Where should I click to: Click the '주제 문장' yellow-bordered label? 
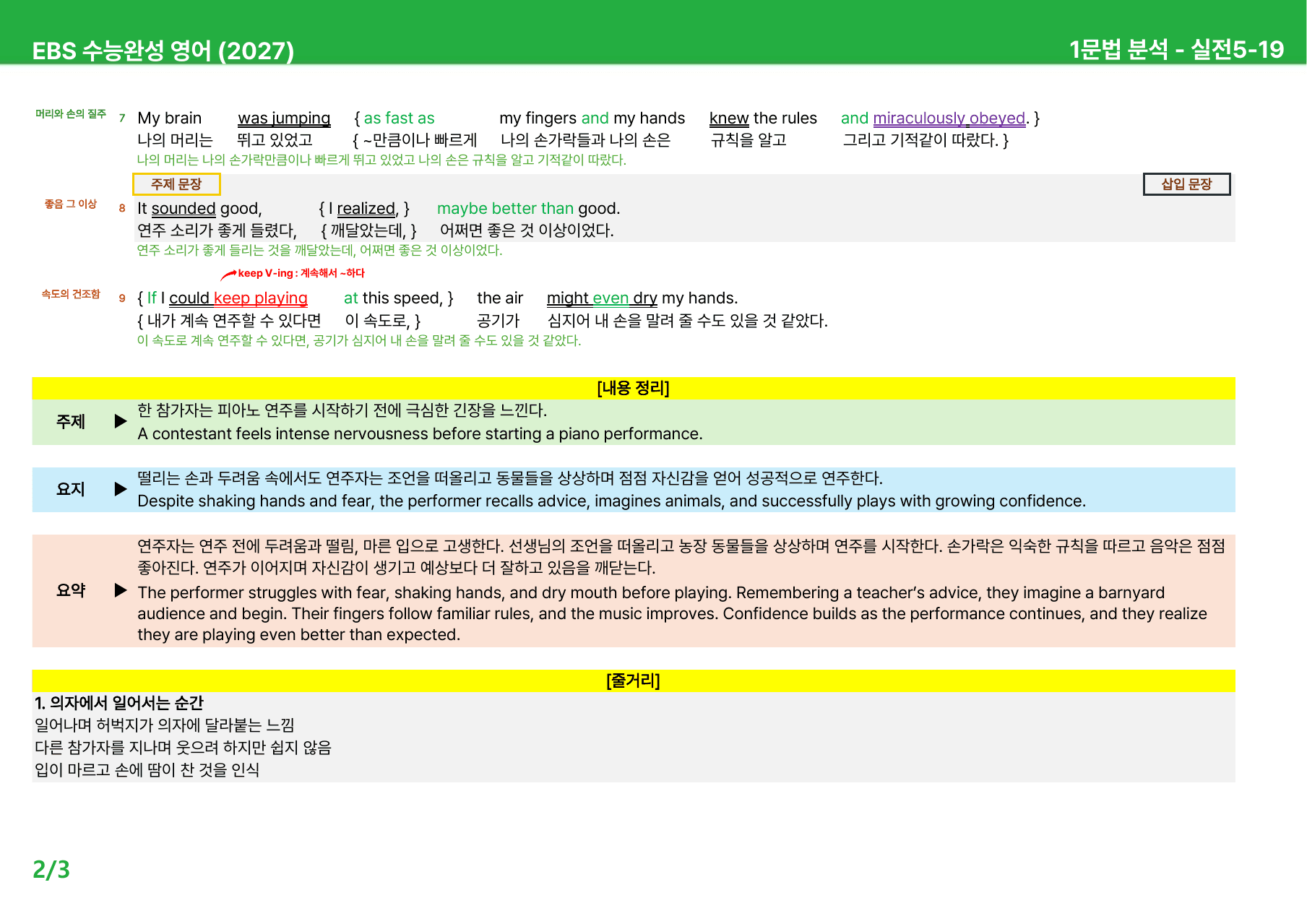pyautogui.click(x=176, y=184)
